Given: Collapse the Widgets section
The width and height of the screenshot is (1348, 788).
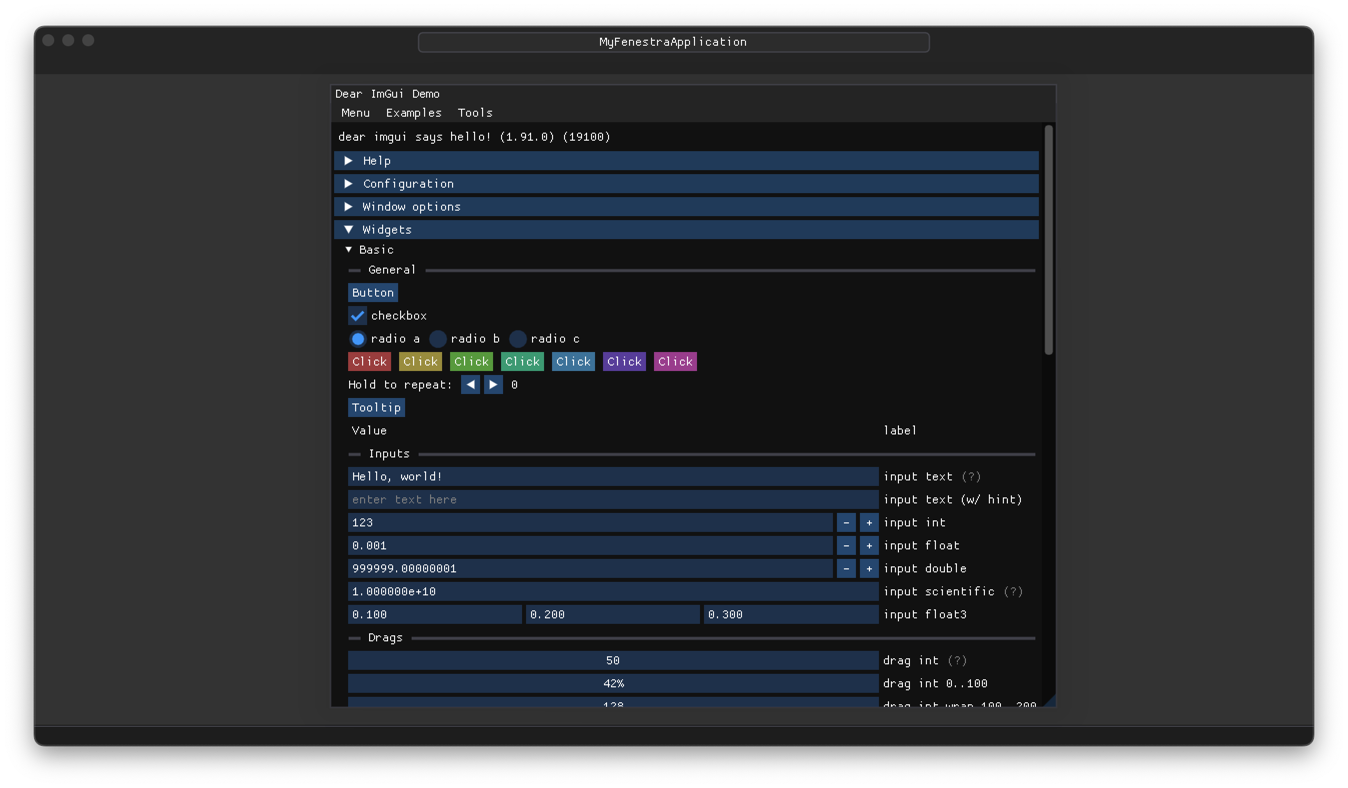Looking at the screenshot, I should coord(686,229).
